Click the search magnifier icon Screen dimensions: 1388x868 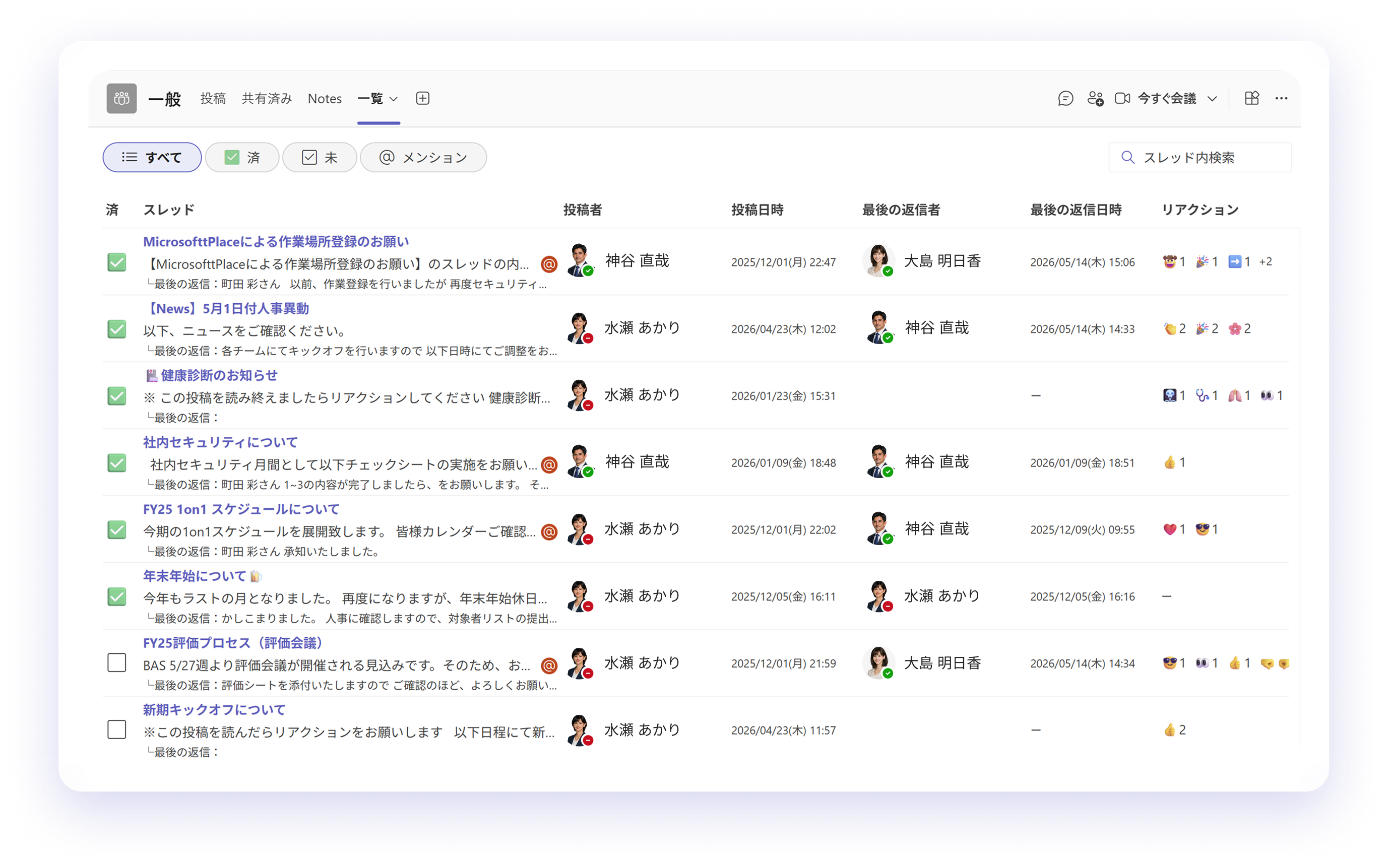[x=1127, y=157]
